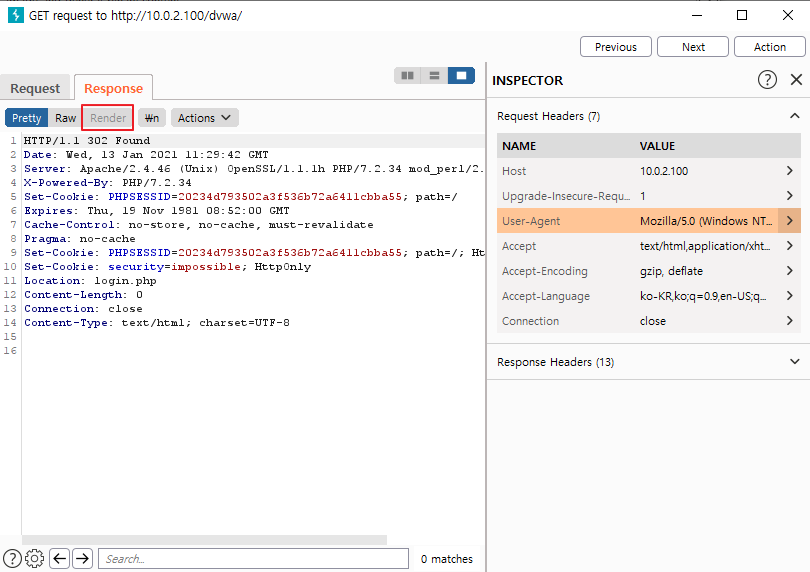
Task: Switch to Render view
Action: pos(108,118)
